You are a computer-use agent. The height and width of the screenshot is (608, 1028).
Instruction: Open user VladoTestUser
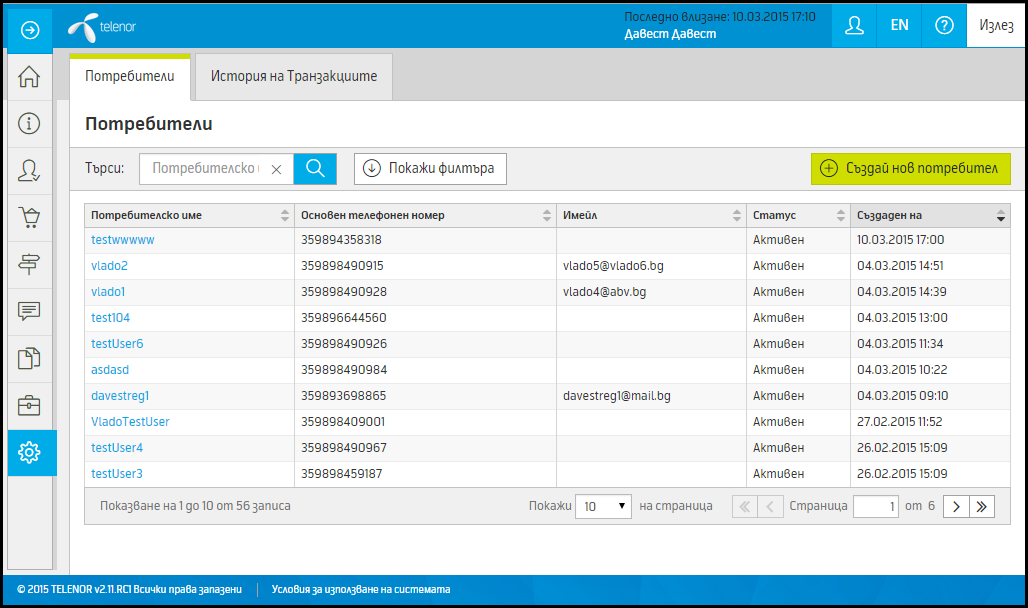pos(130,422)
